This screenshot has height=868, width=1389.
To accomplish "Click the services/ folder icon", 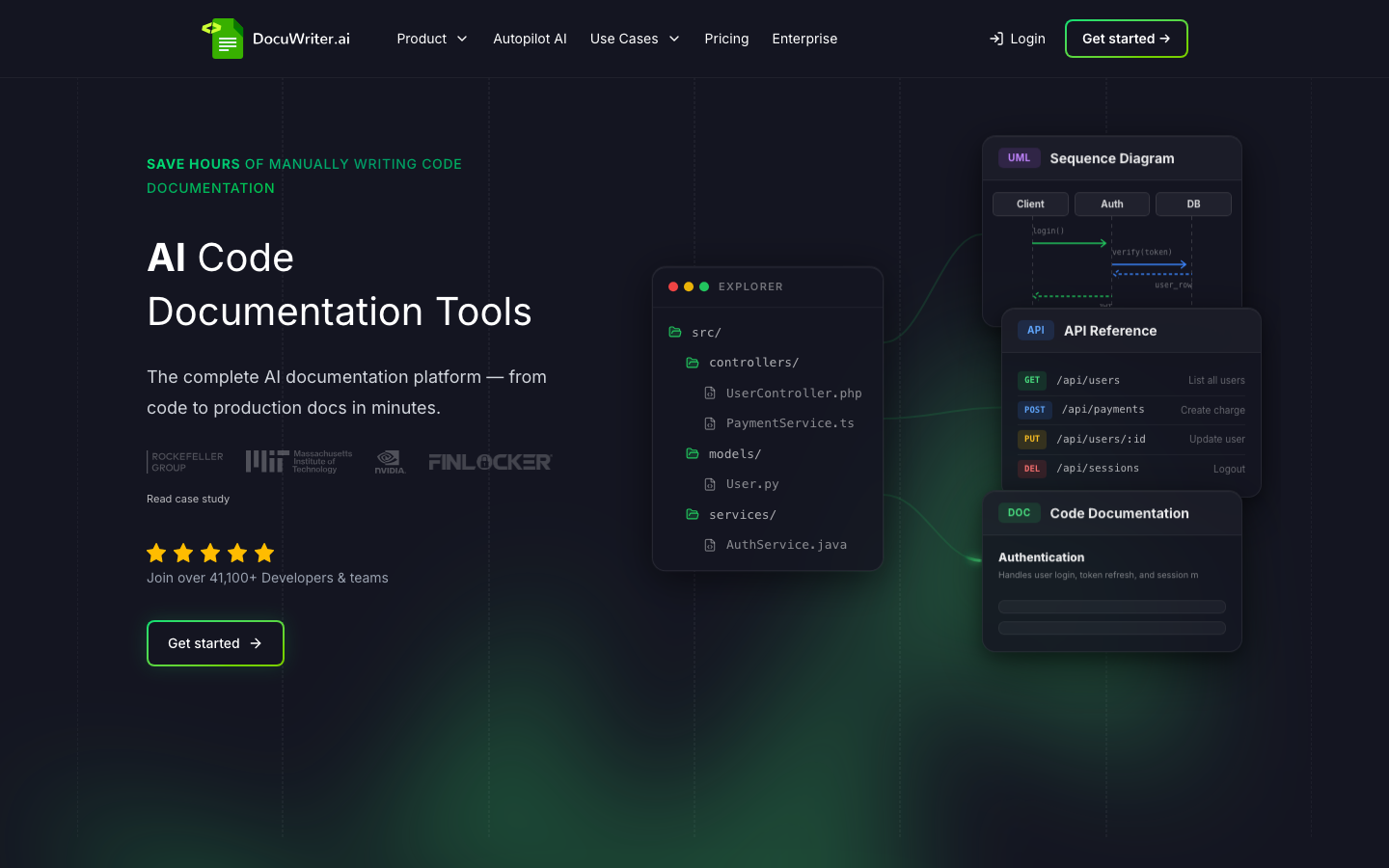I will [x=693, y=514].
